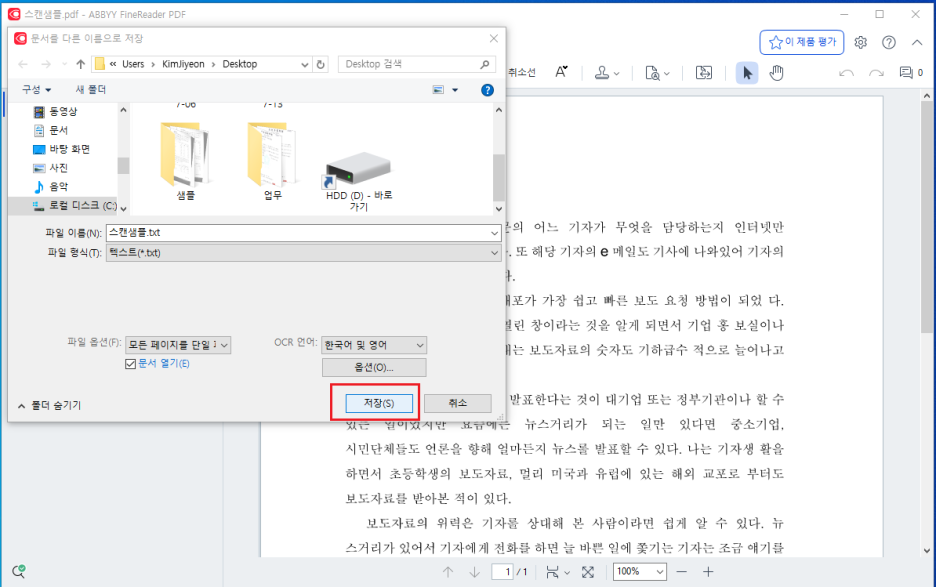The height and width of the screenshot is (587, 936).
Task: Go to next page arrow in bottom bar
Action: [474, 572]
